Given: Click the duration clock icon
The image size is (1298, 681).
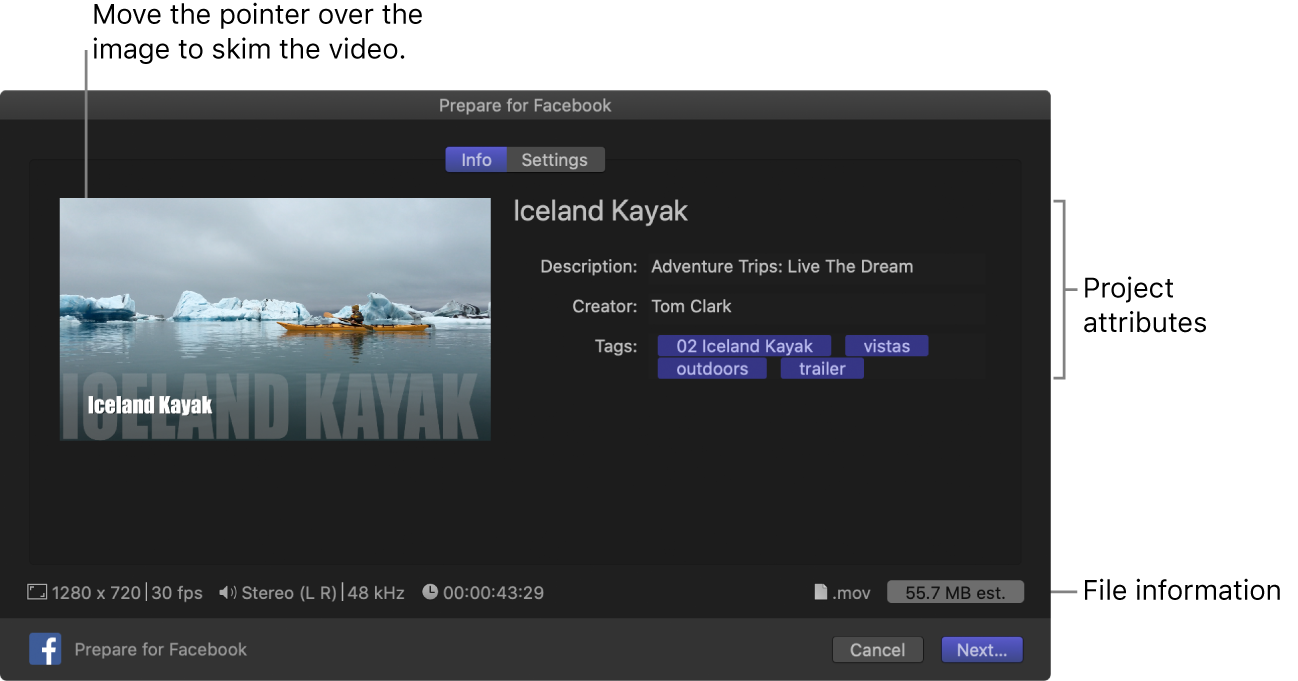Looking at the screenshot, I should (x=430, y=592).
